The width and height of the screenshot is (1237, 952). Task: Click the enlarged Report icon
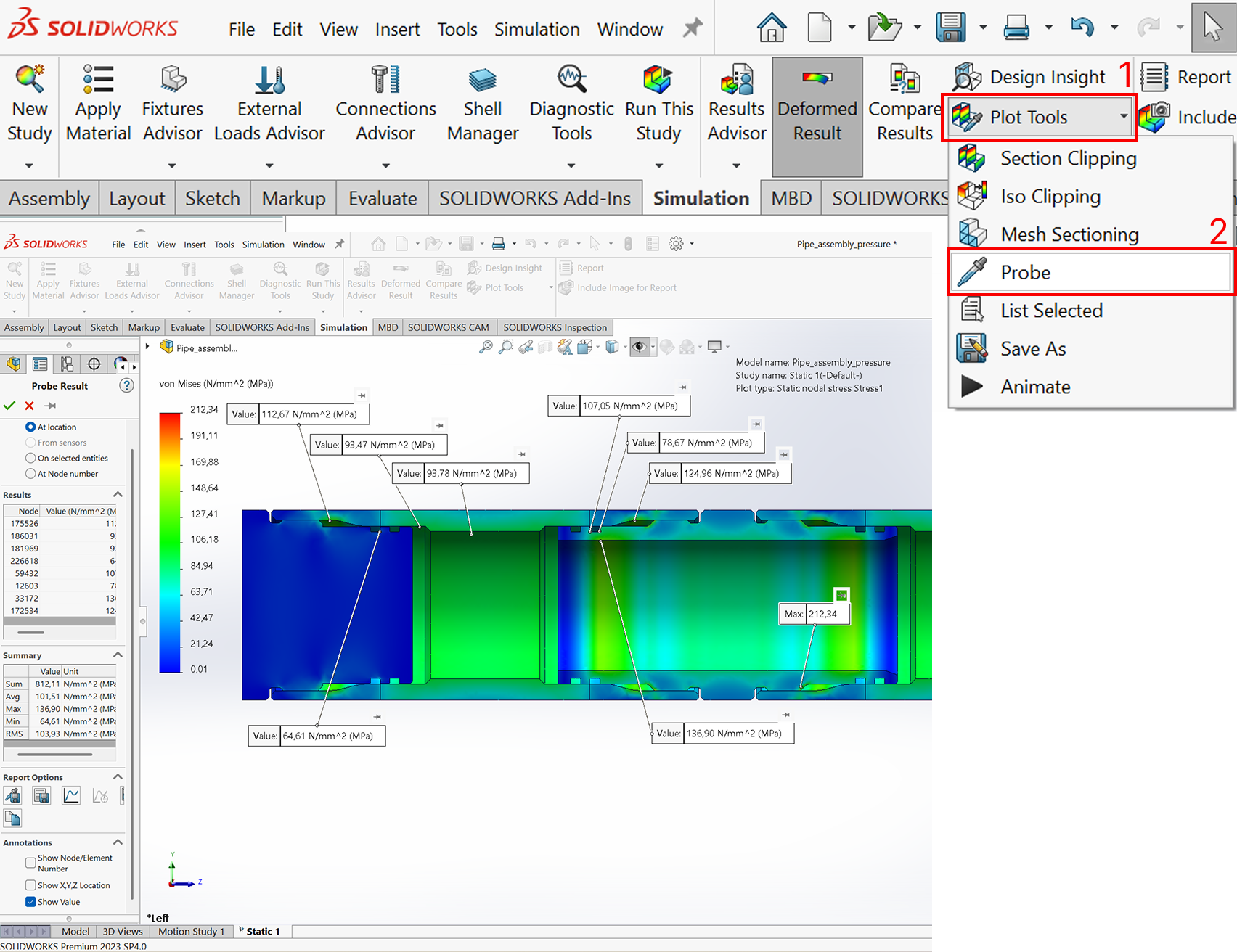tap(1154, 77)
